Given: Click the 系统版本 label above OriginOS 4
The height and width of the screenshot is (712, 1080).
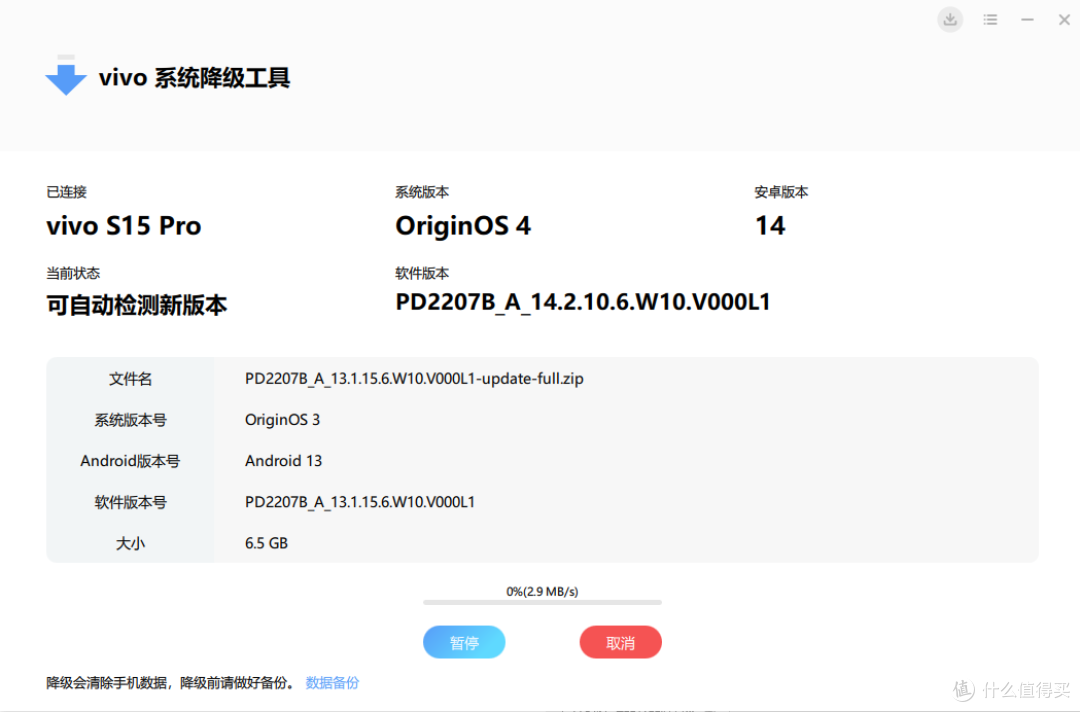Looking at the screenshot, I should click(x=422, y=192).
